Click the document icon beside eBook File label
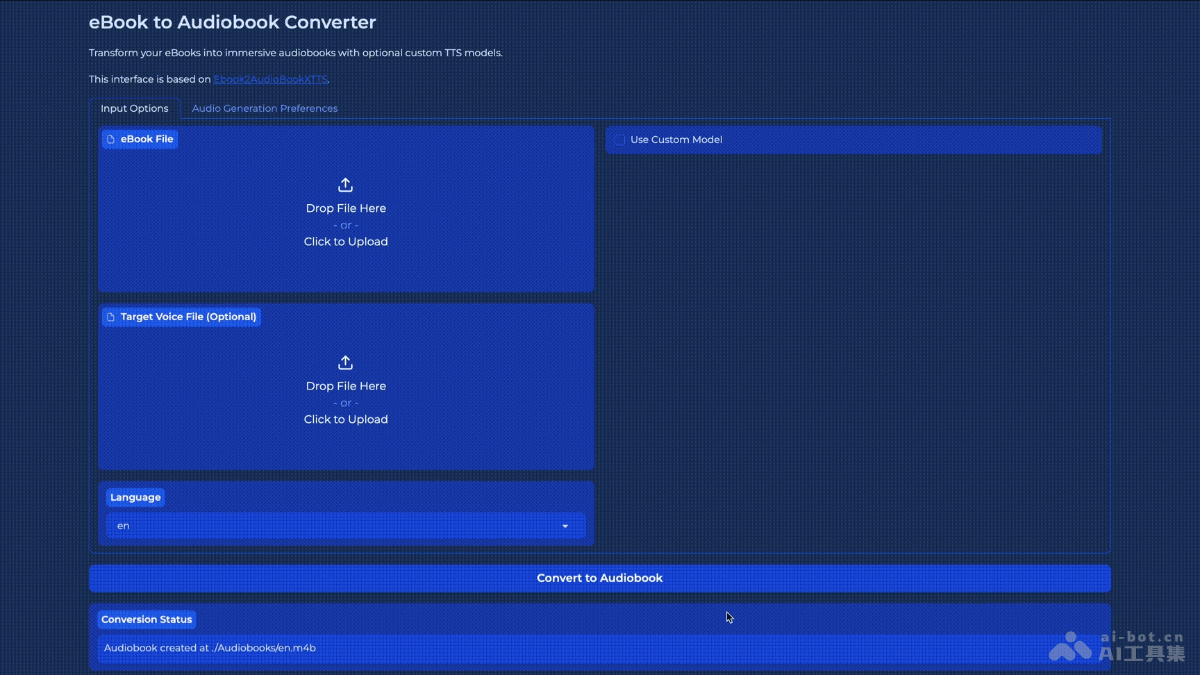Image resolution: width=1200 pixels, height=675 pixels. [x=111, y=140]
